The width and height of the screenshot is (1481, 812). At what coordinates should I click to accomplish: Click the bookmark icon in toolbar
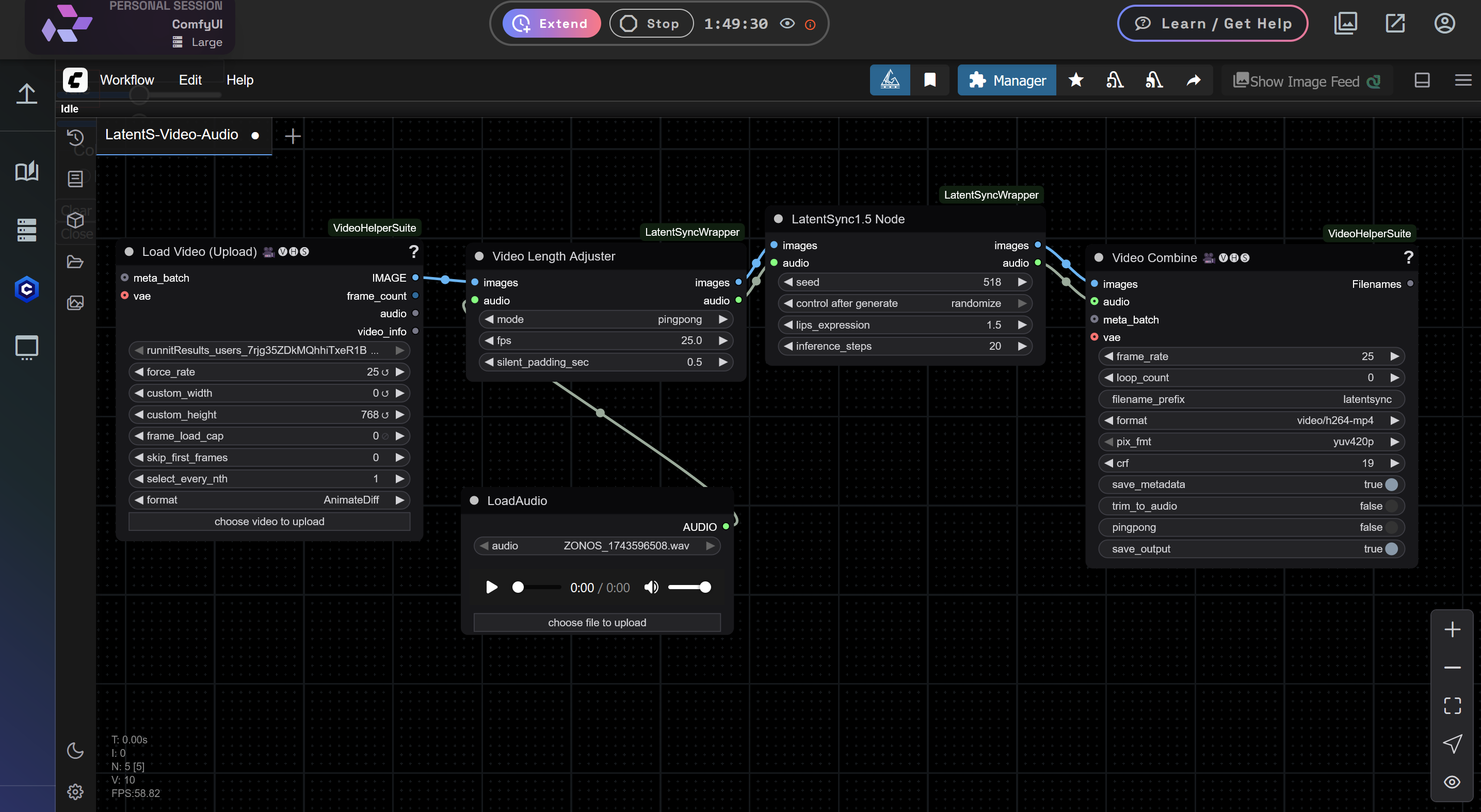click(930, 80)
